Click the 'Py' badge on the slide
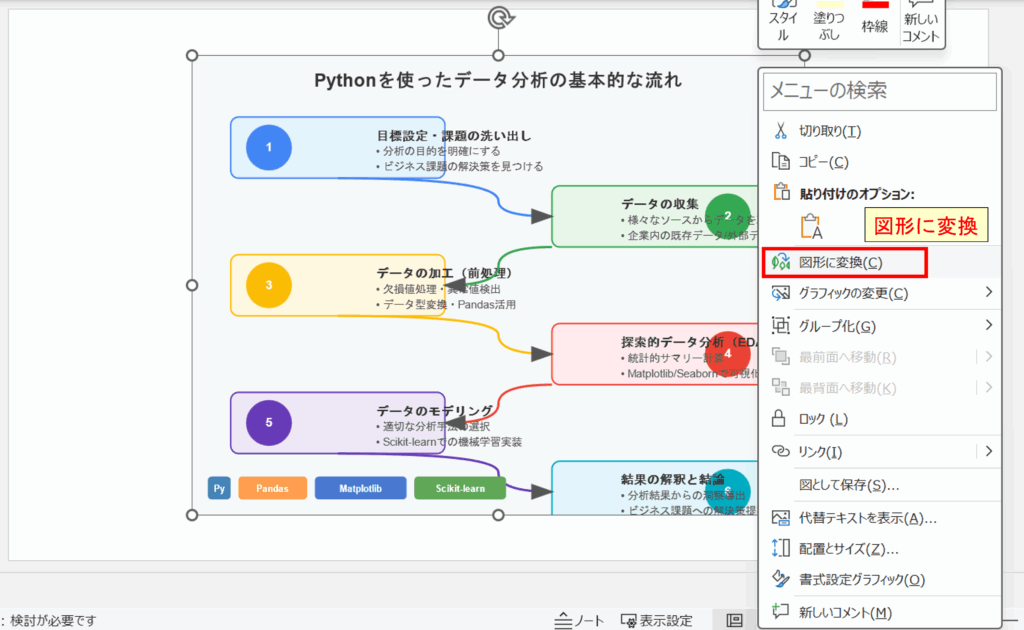This screenshot has width=1024, height=630. pyautogui.click(x=219, y=488)
